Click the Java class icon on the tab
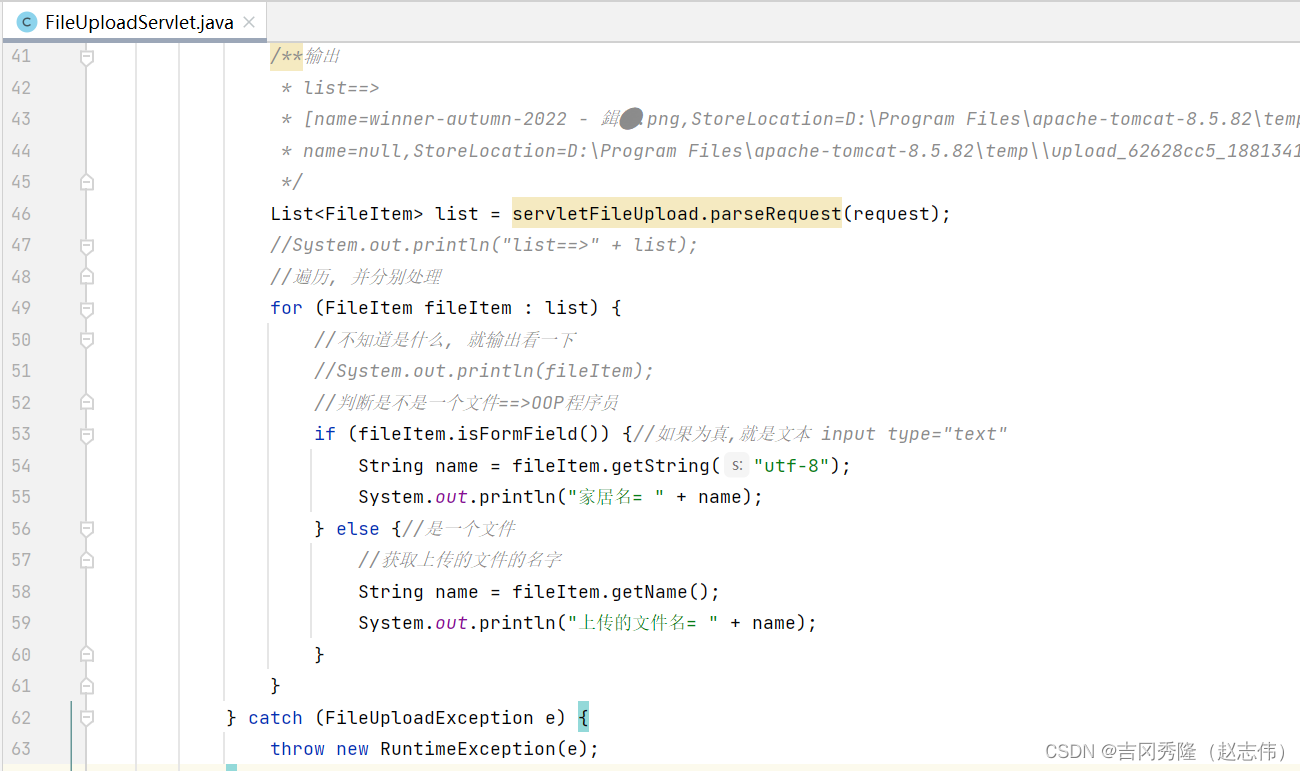 coord(26,23)
